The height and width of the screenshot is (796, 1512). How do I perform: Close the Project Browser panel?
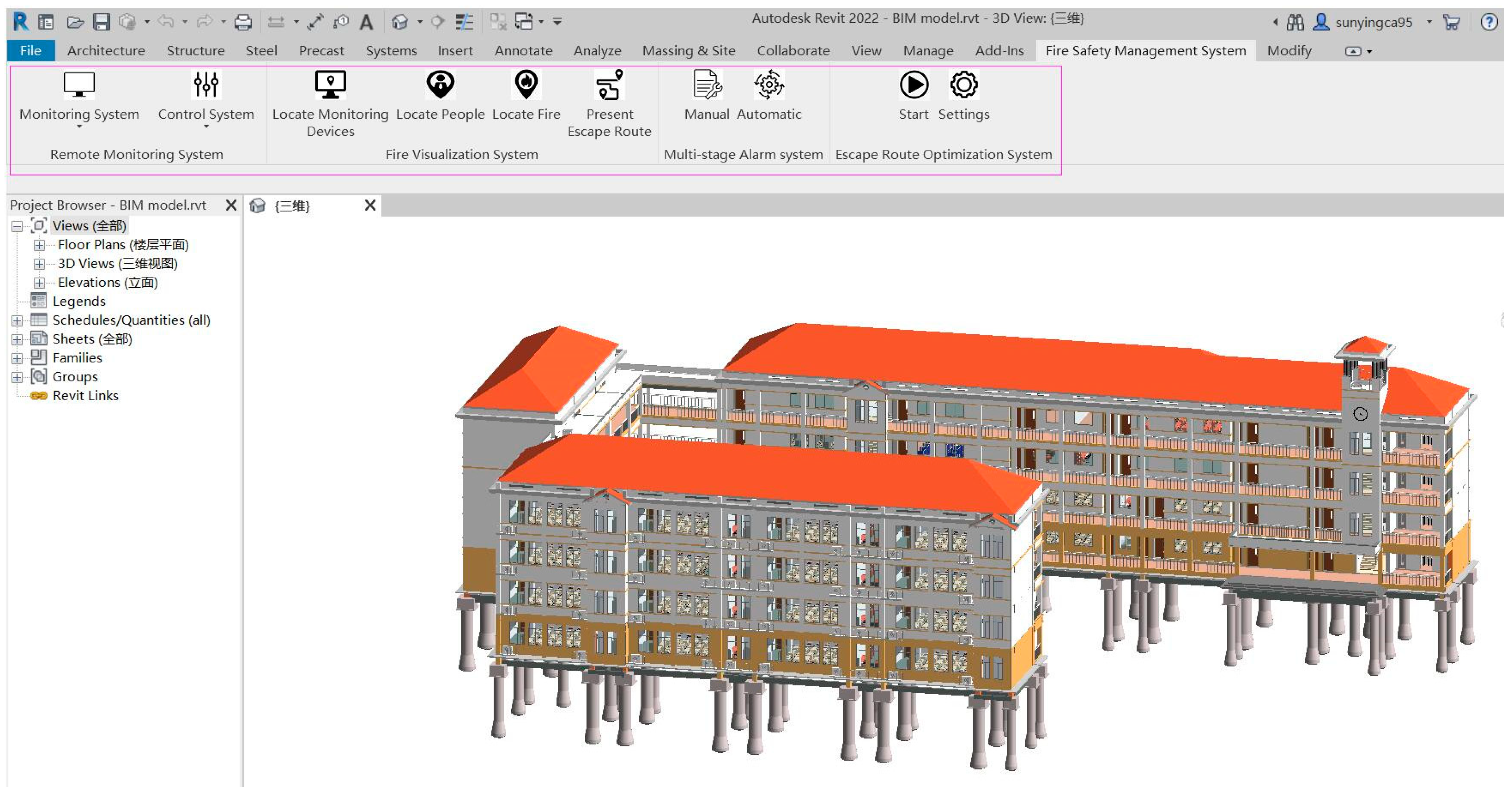pos(231,205)
